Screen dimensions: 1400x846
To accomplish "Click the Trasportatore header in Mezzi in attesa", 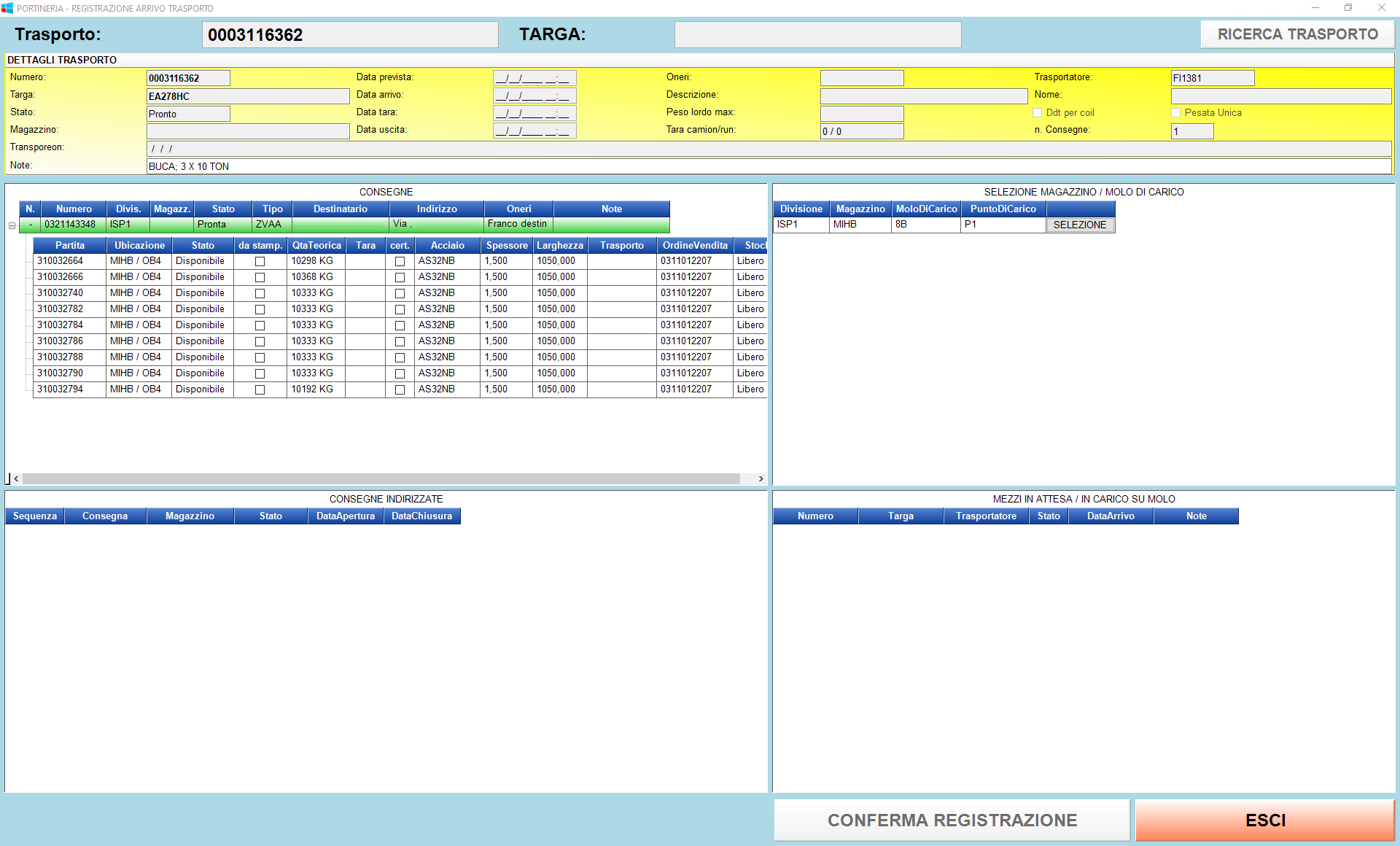I will click(986, 516).
